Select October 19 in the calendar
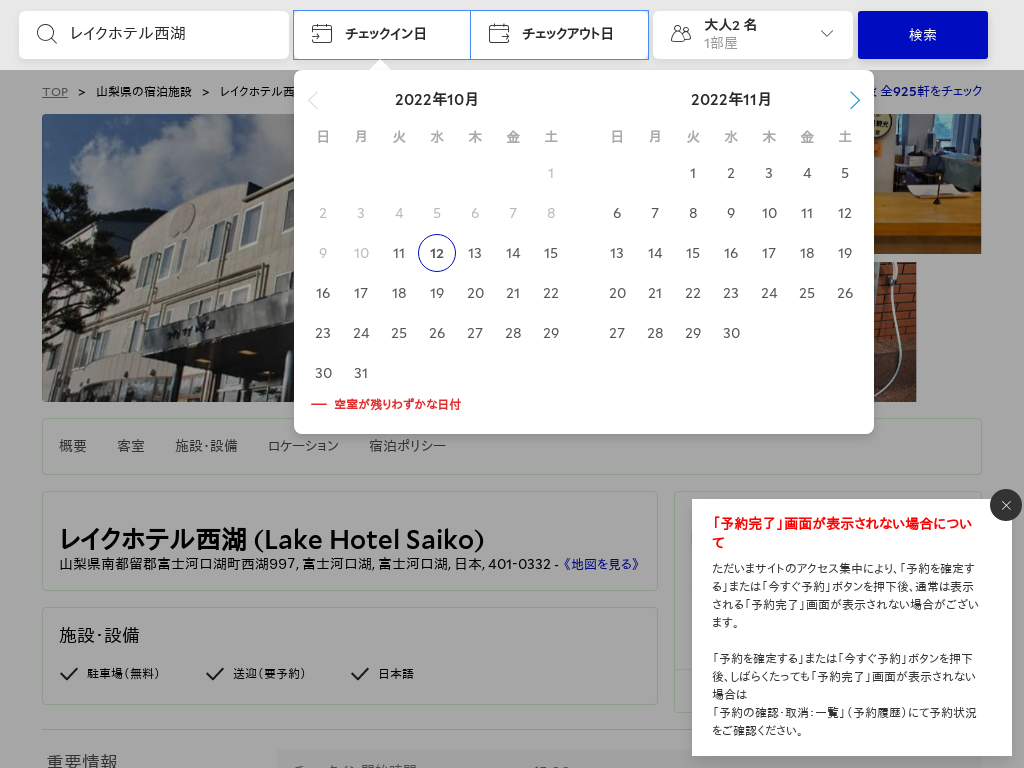 pos(437,293)
